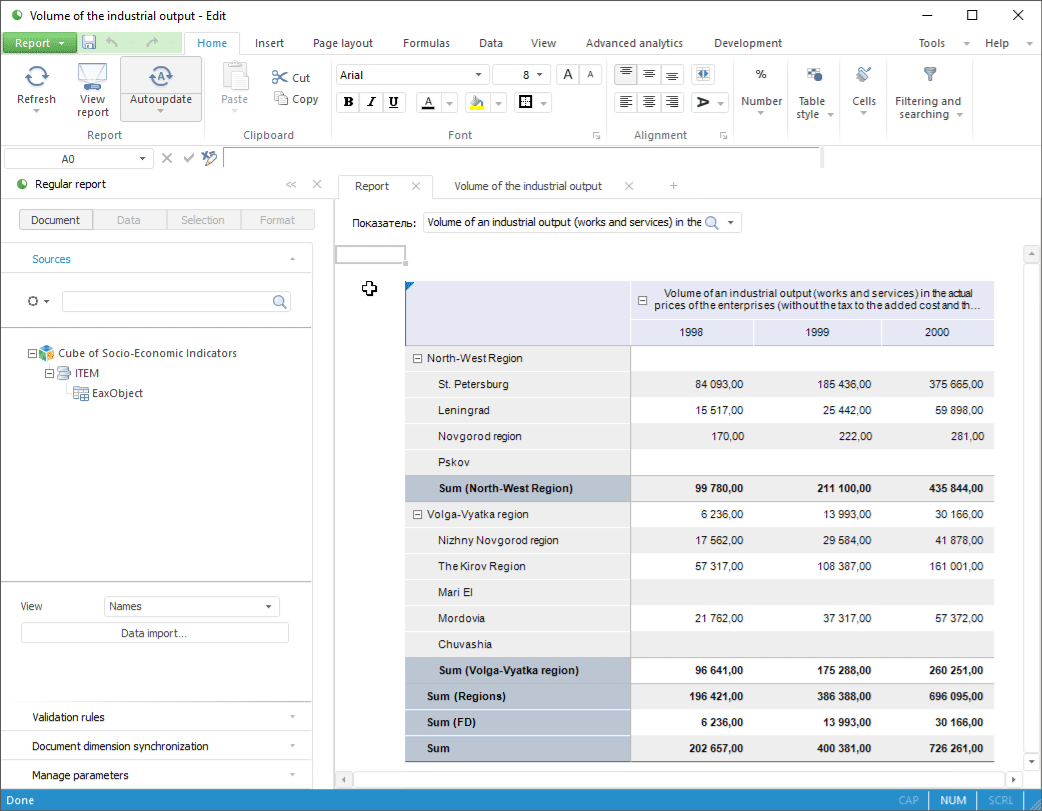
Task: Toggle italic formatting
Action: tap(371, 102)
